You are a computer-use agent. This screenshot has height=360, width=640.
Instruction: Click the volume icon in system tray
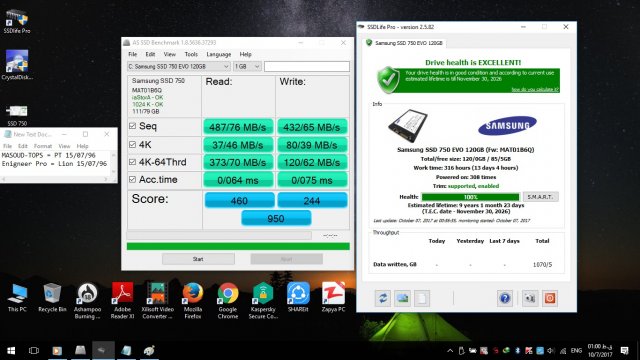551,351
